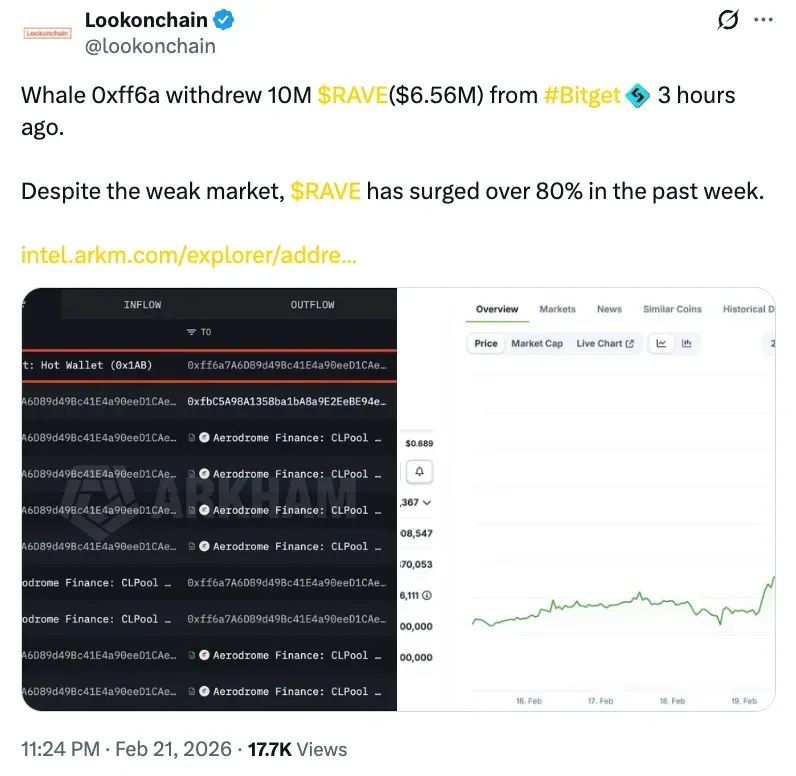Click the info icon next to 6,111
796x776 pixels.
point(427,595)
